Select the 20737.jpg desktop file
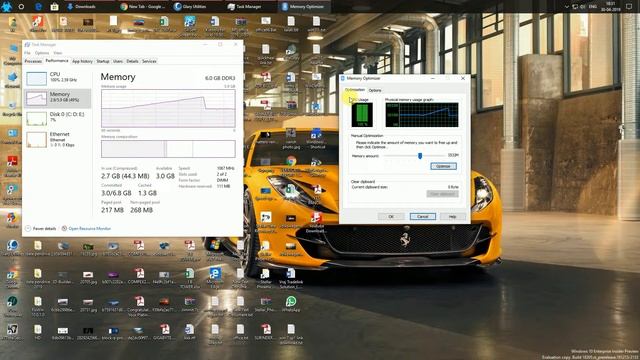Screen dimensions: 640x360 (88, 304)
